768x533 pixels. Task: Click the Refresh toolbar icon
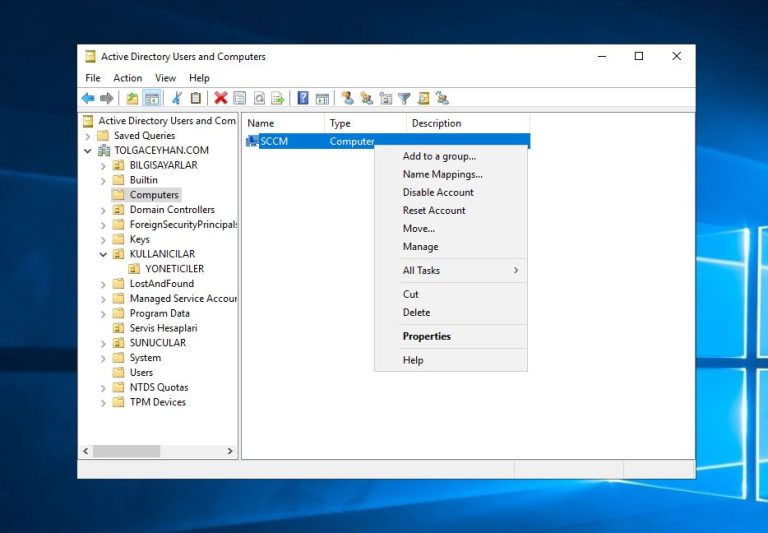[259, 98]
